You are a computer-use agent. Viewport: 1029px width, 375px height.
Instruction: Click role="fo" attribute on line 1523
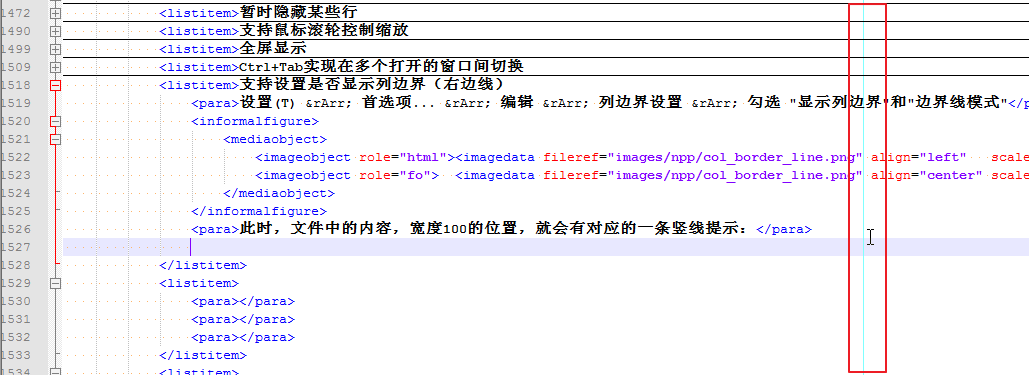tap(395, 175)
